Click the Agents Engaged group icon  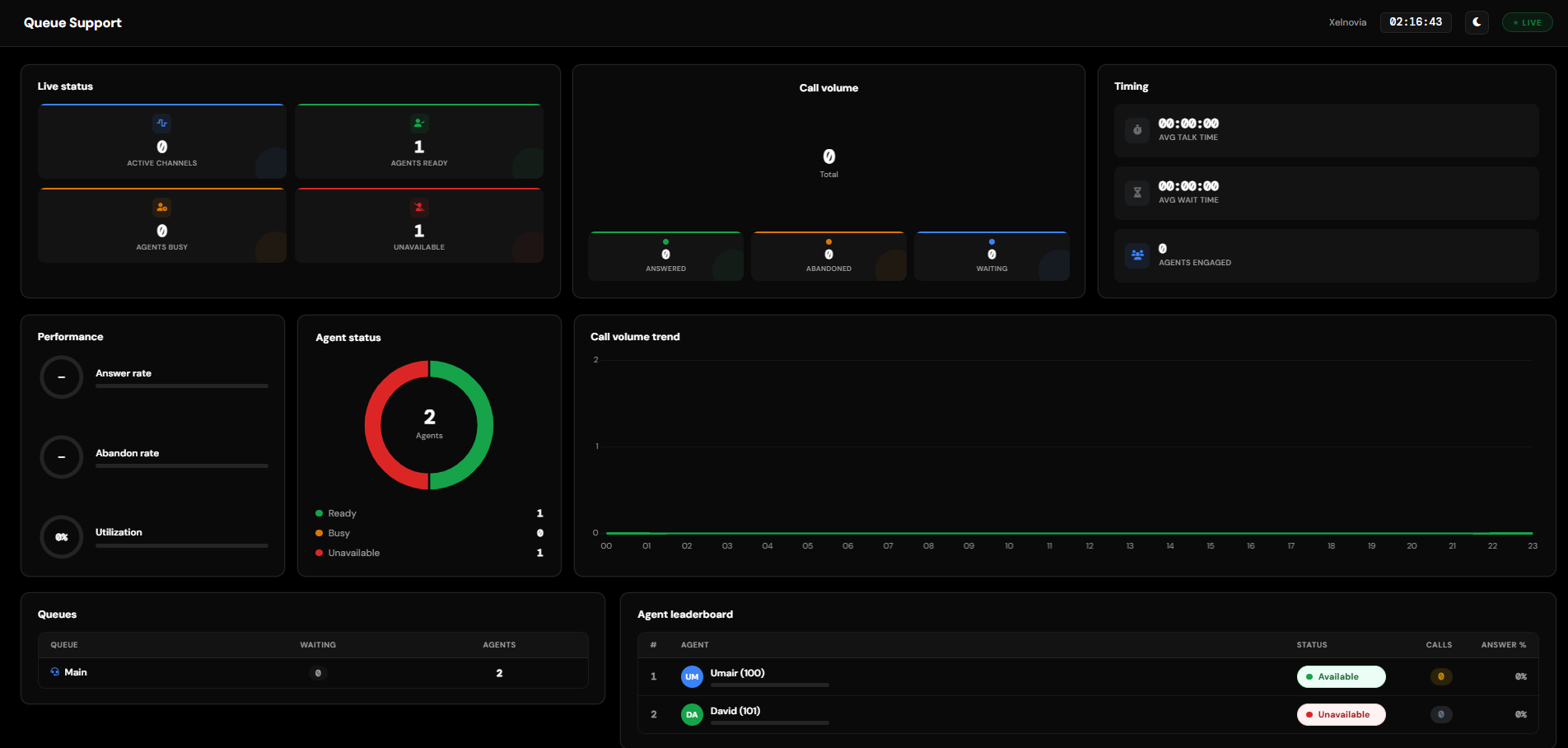1137,255
